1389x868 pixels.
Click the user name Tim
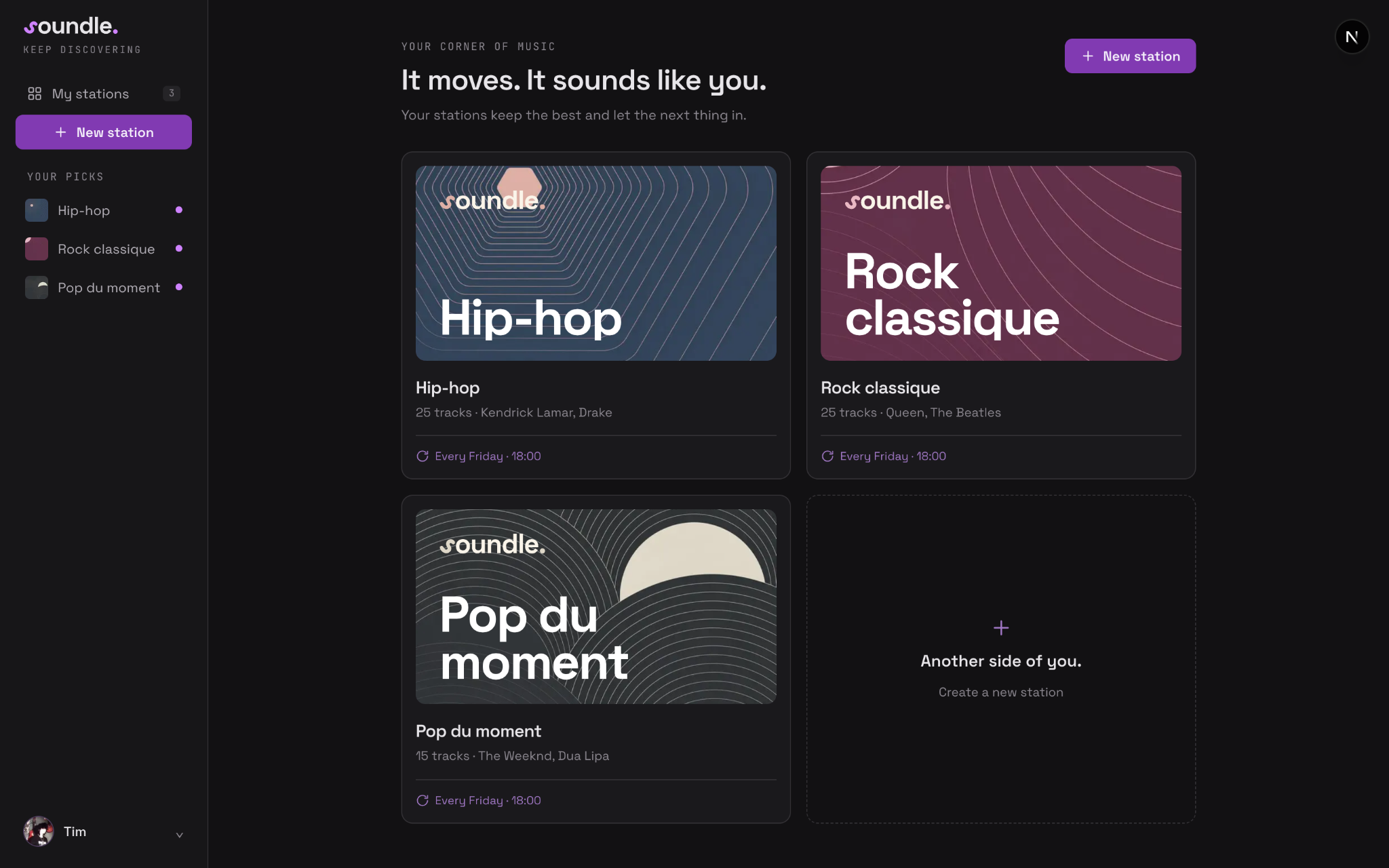[75, 832]
